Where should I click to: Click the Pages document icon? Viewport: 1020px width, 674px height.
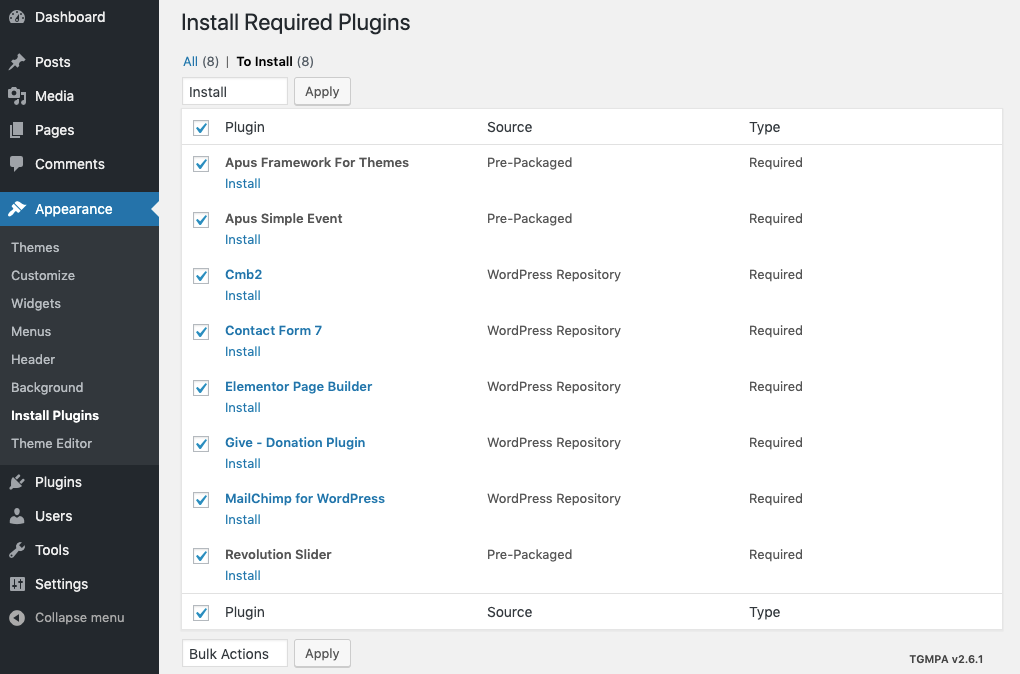(x=18, y=130)
